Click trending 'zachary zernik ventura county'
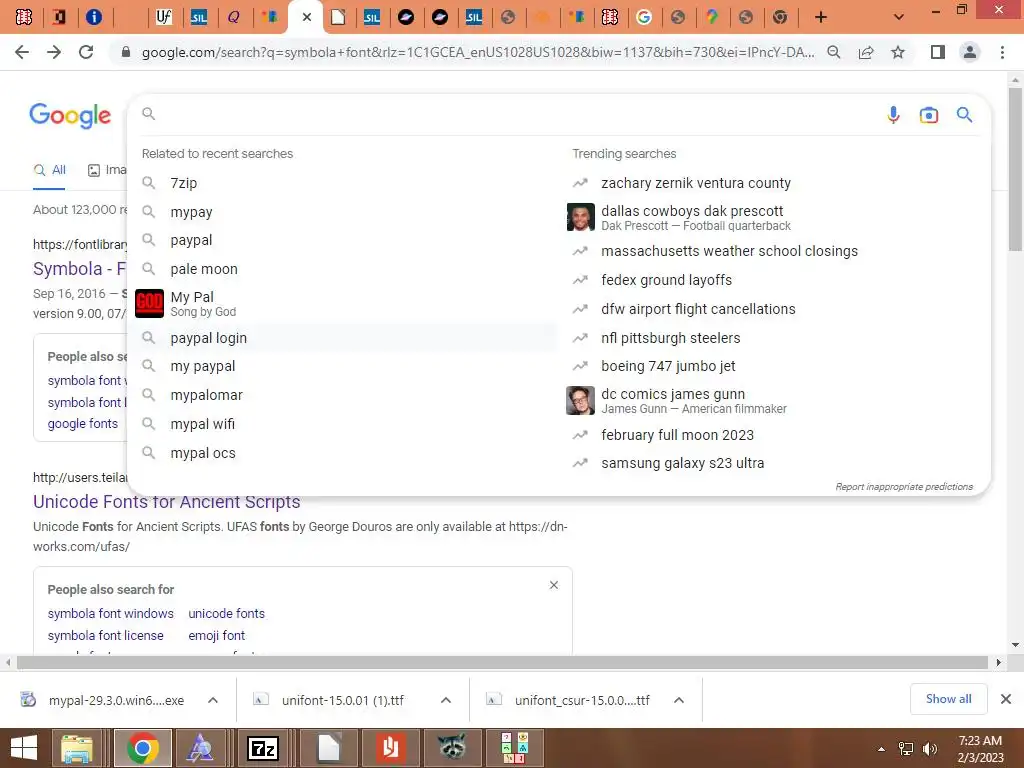The width and height of the screenshot is (1024, 768). pos(696,184)
